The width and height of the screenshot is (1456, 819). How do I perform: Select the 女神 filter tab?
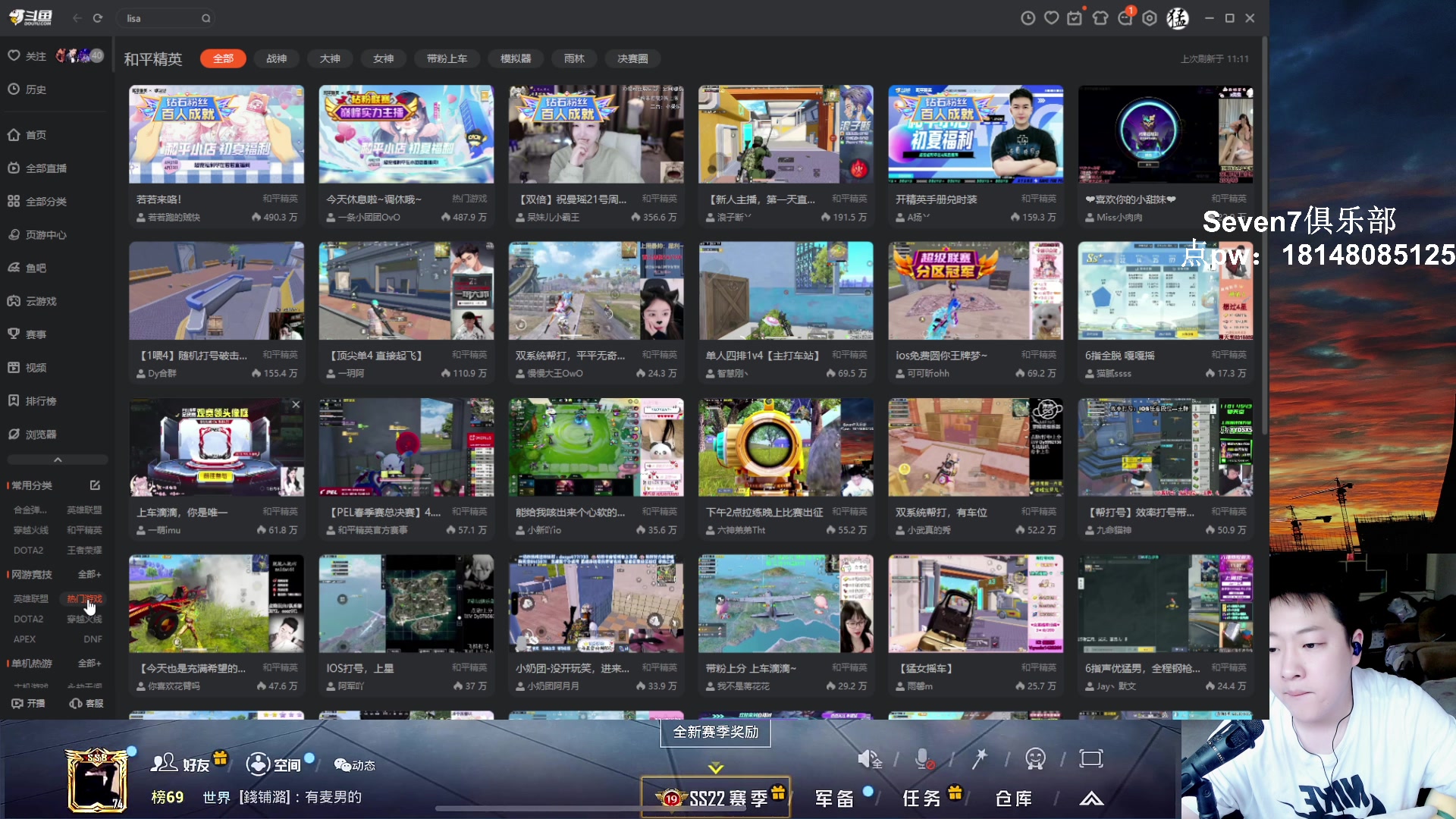(x=383, y=58)
